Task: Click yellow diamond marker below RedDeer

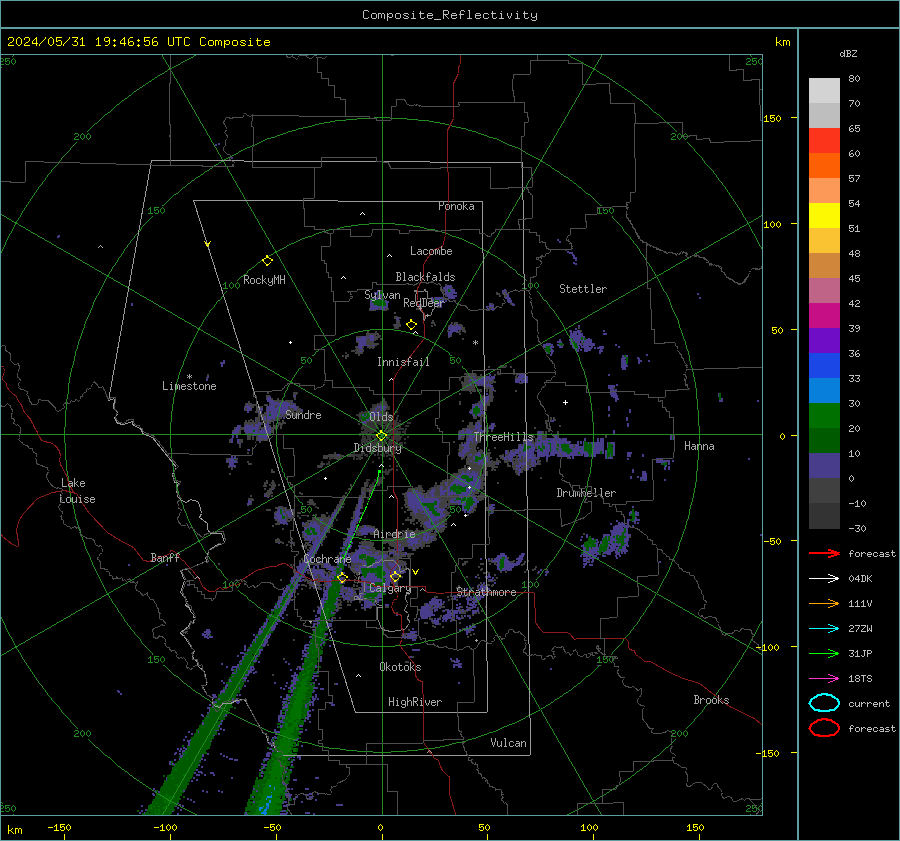Action: pos(412,325)
